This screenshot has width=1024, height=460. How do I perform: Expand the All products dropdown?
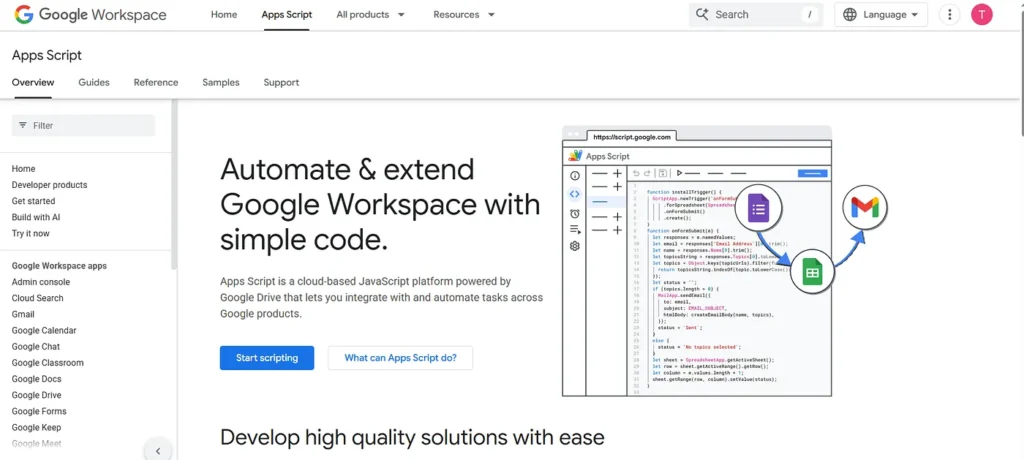coord(370,14)
